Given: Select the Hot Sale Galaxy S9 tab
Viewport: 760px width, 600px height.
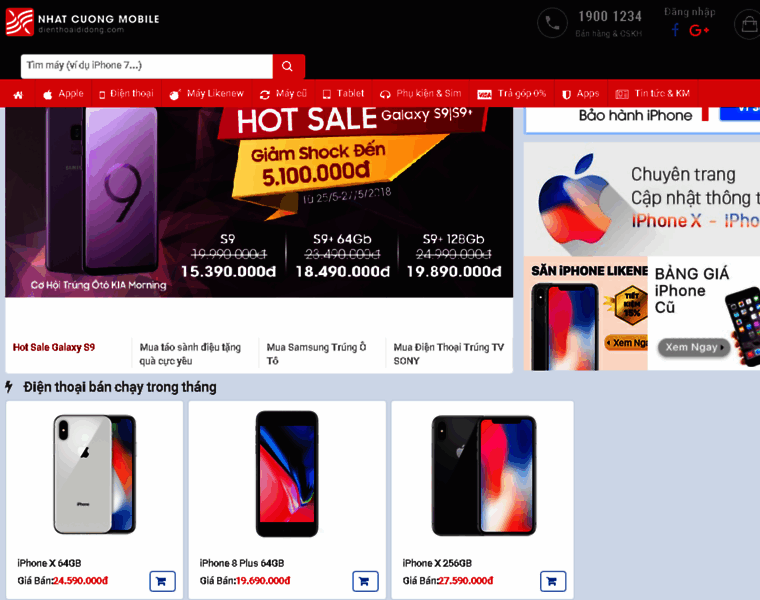Looking at the screenshot, I should pos(54,347).
